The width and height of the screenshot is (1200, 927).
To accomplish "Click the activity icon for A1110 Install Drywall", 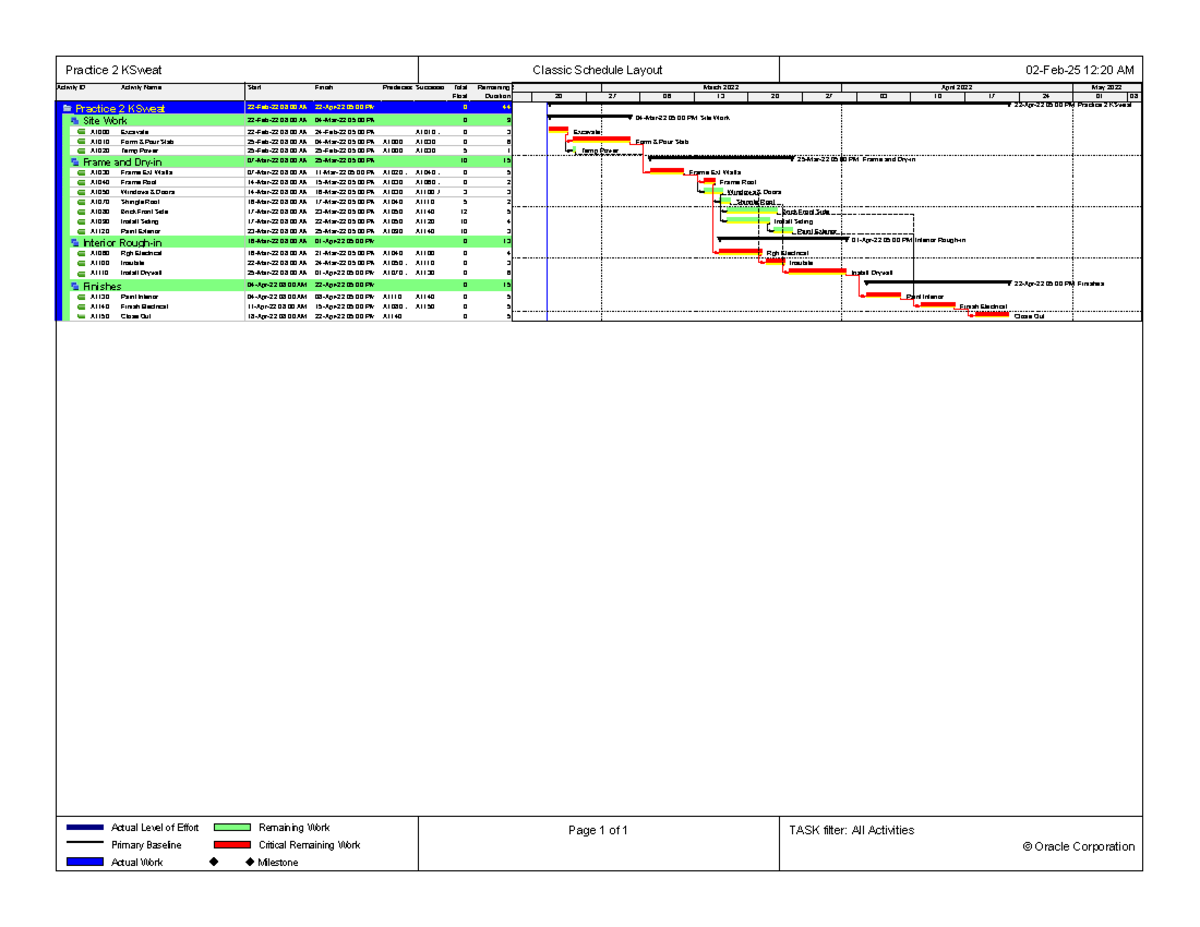I will click(x=81, y=272).
